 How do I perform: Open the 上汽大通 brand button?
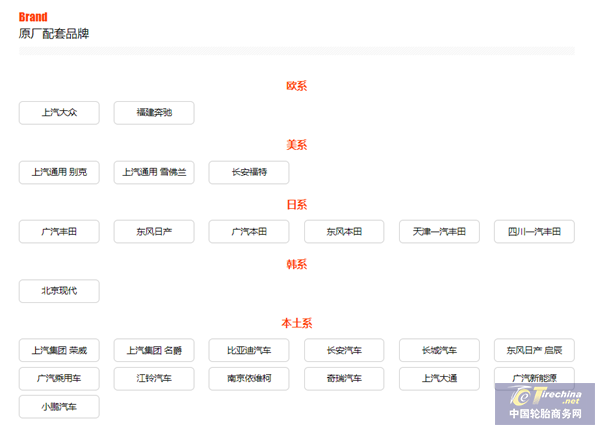tap(439, 379)
